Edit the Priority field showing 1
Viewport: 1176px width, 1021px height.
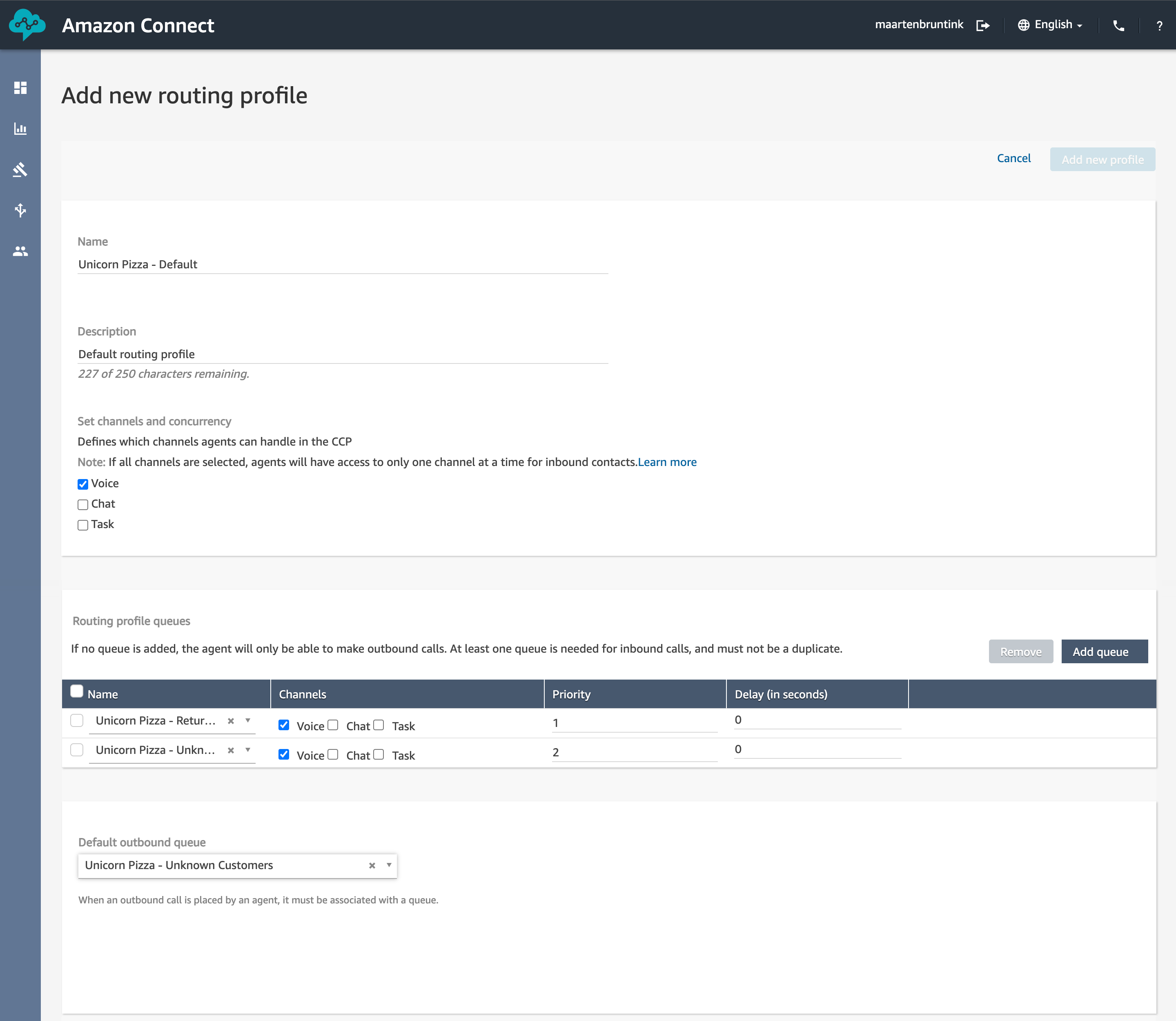click(x=635, y=724)
